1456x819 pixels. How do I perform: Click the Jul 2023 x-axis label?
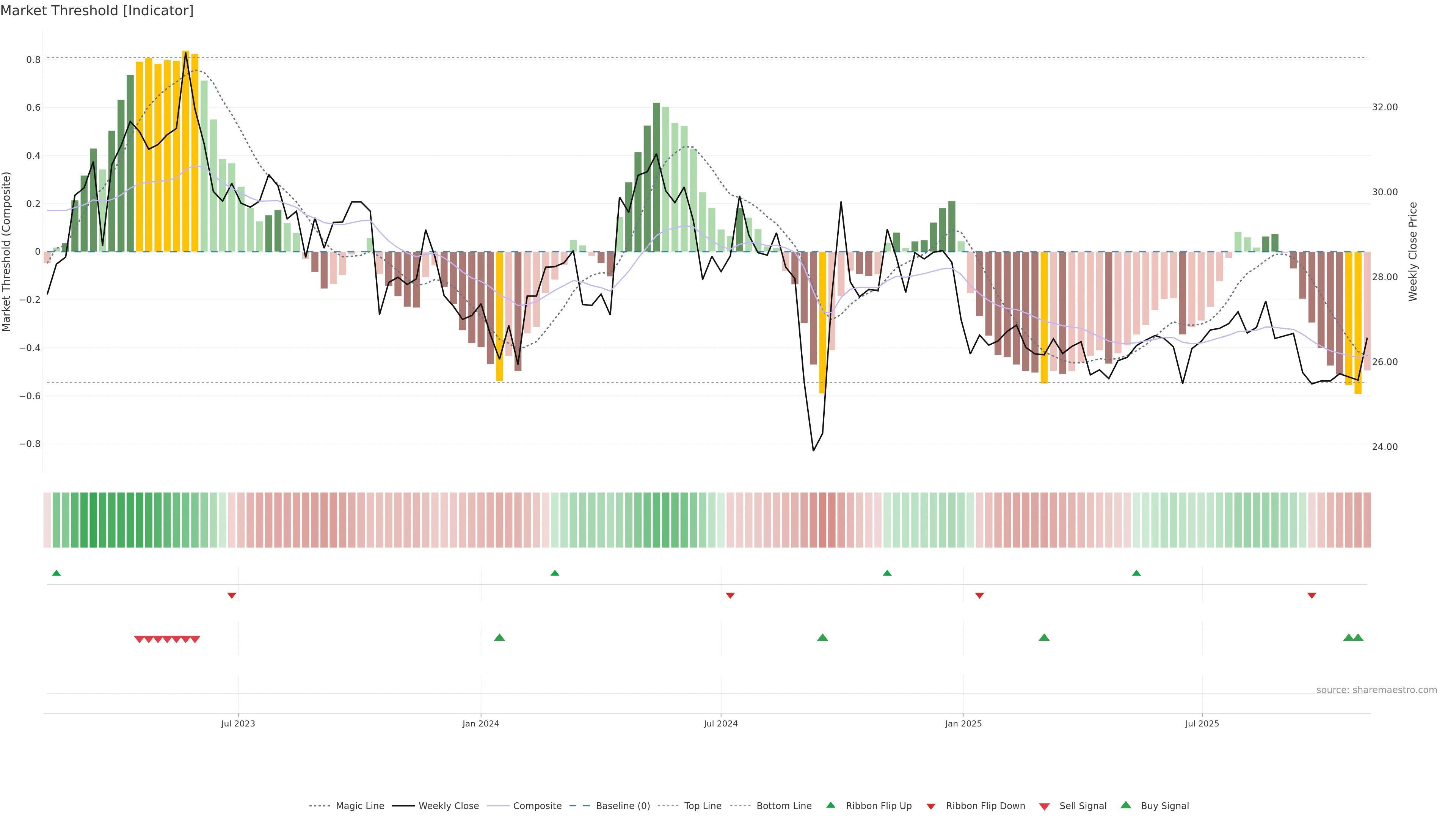click(x=238, y=723)
